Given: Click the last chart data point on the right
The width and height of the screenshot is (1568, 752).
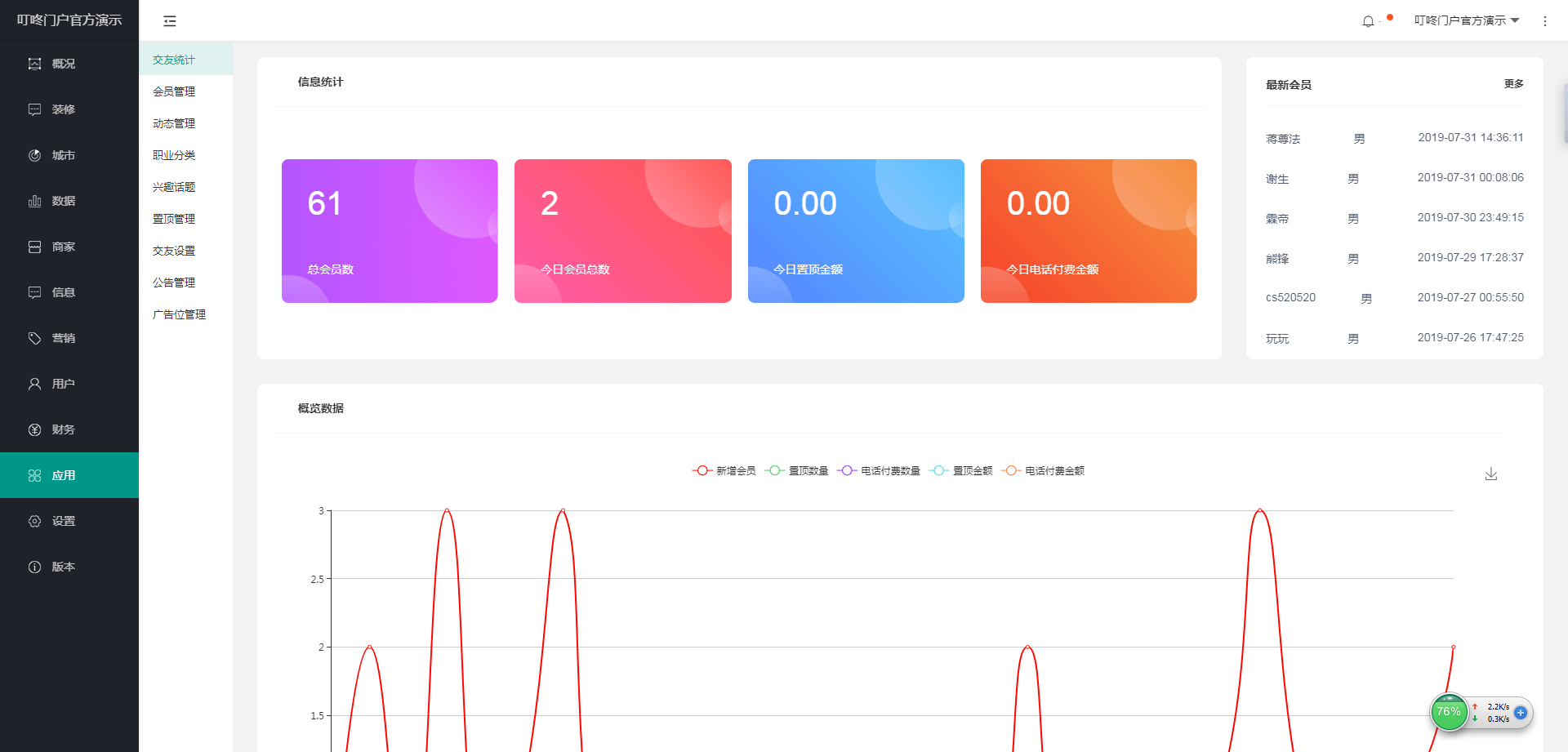Looking at the screenshot, I should (1453, 647).
